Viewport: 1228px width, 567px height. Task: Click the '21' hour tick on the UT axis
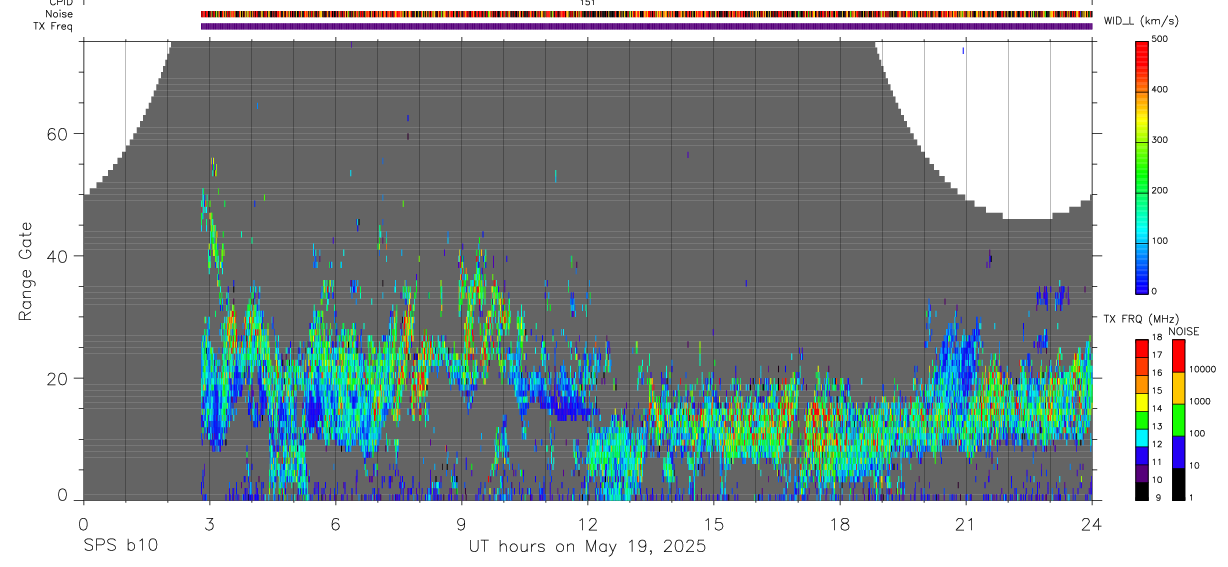click(965, 523)
